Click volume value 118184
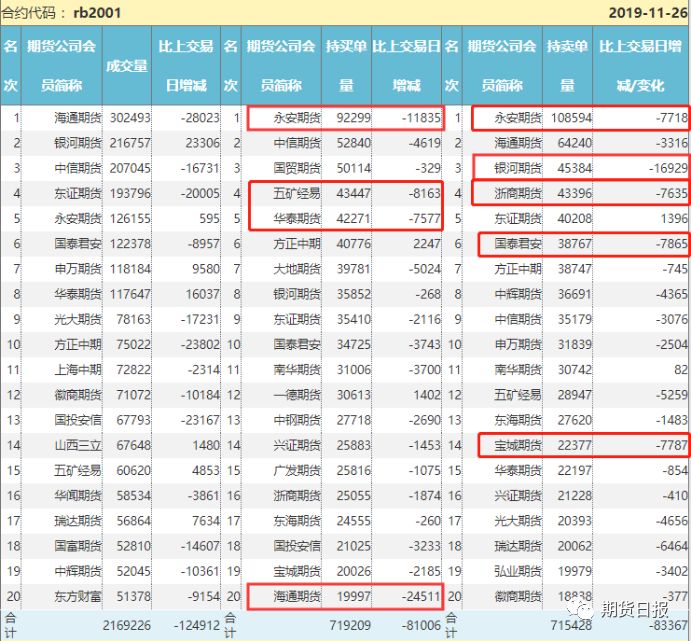Screen dimensions: 691x641 pos(130,268)
